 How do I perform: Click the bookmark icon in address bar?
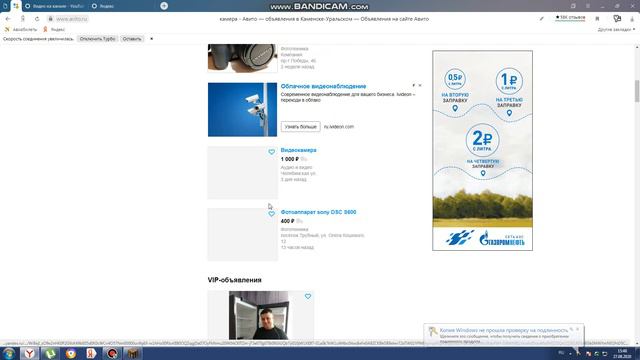click(x=598, y=19)
